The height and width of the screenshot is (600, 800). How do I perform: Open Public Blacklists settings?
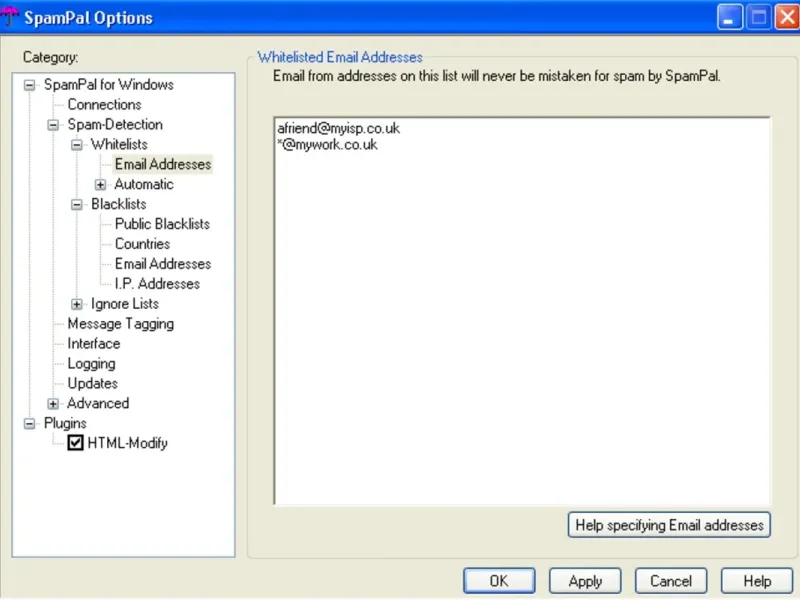pyautogui.click(x=162, y=224)
